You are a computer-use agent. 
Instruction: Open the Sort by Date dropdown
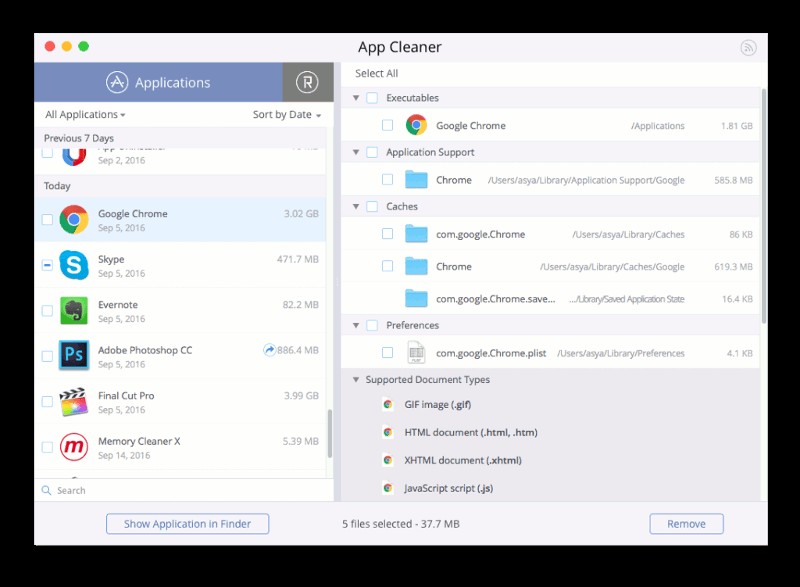click(x=287, y=114)
